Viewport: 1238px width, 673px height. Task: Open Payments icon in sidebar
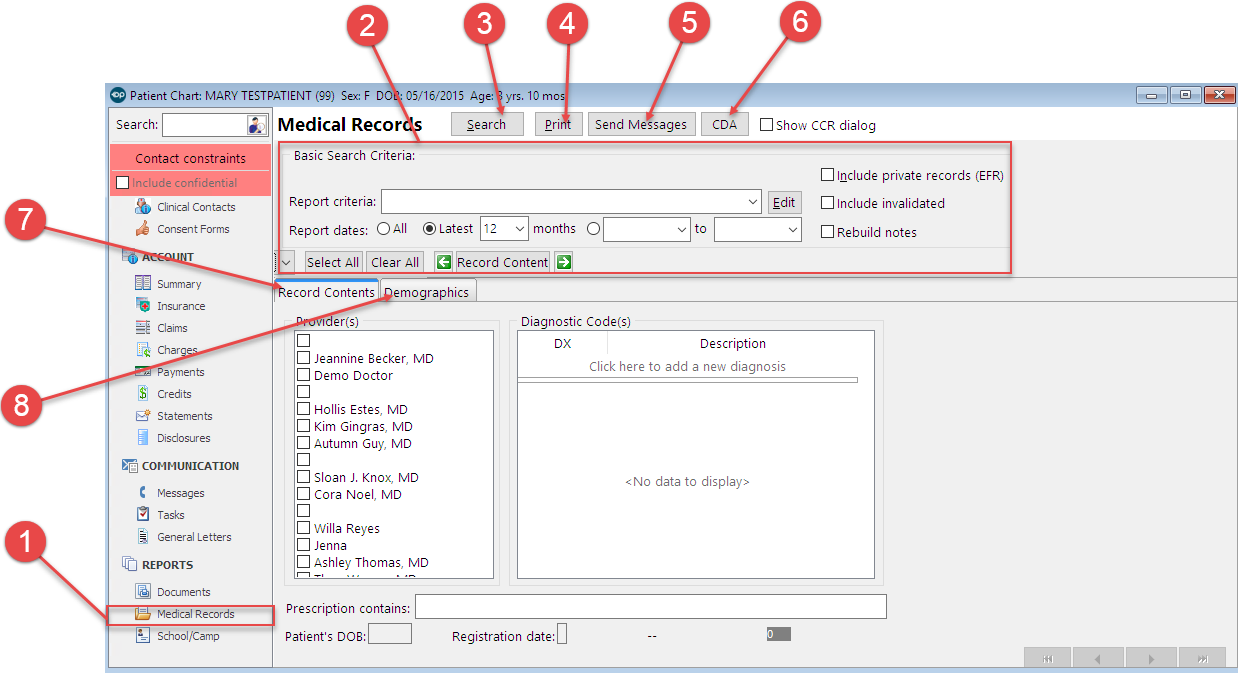pyautogui.click(x=143, y=372)
